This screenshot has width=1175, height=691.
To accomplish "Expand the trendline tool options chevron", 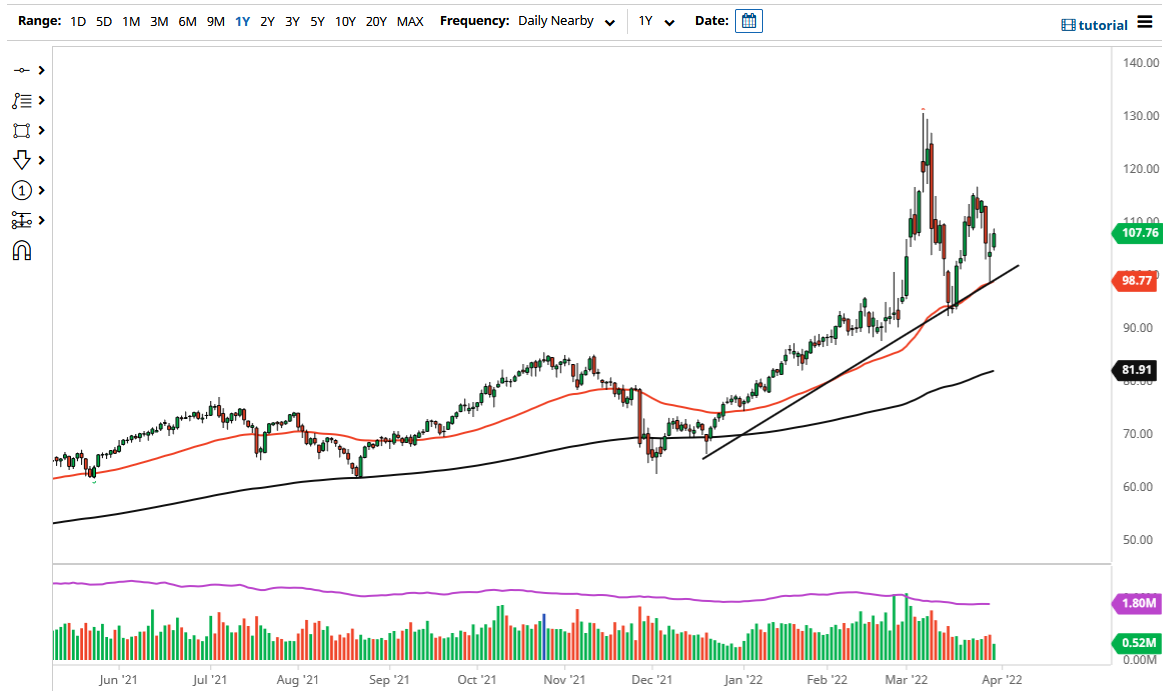I will [x=41, y=70].
